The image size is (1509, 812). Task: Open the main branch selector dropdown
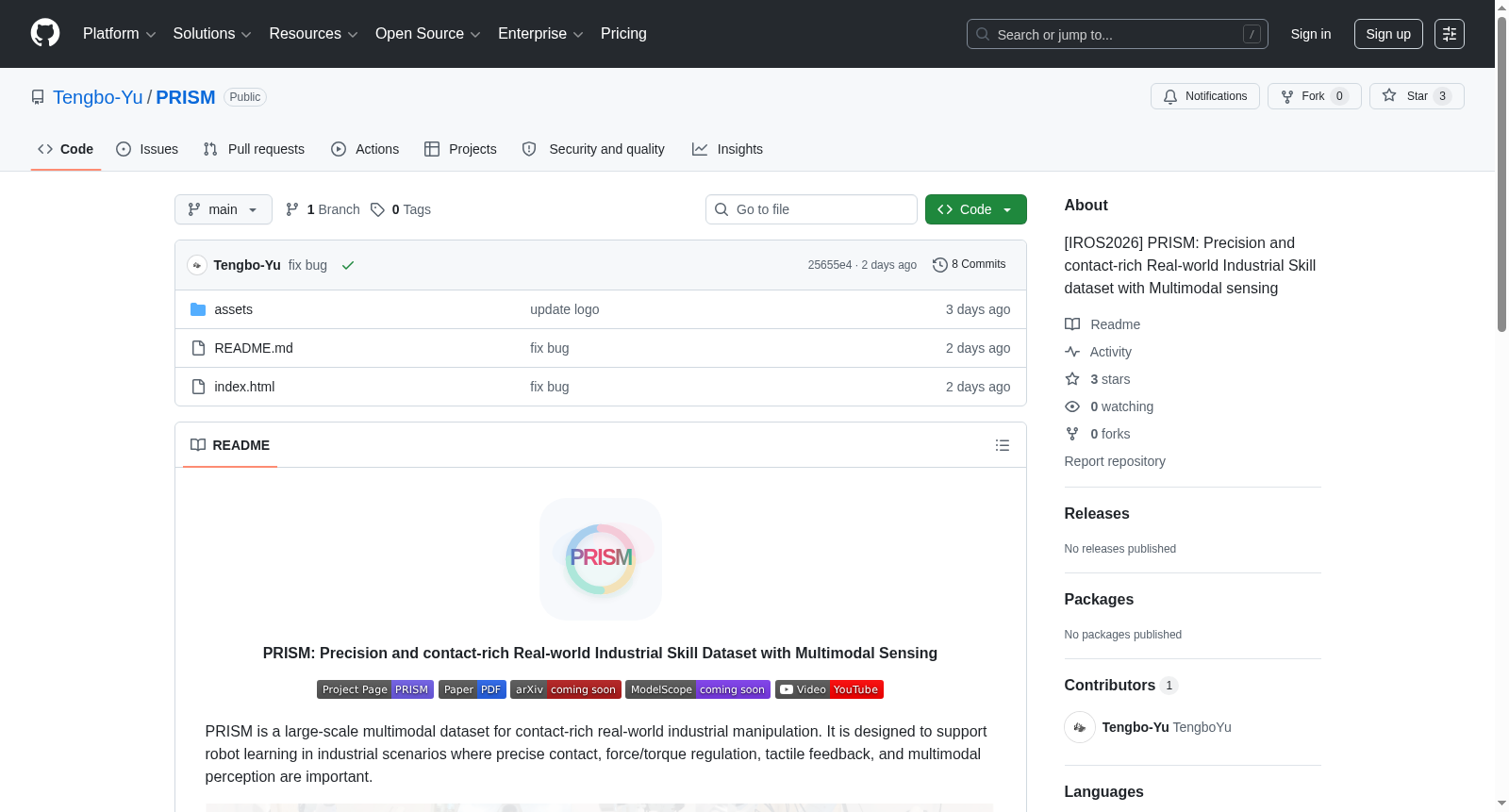click(x=224, y=209)
